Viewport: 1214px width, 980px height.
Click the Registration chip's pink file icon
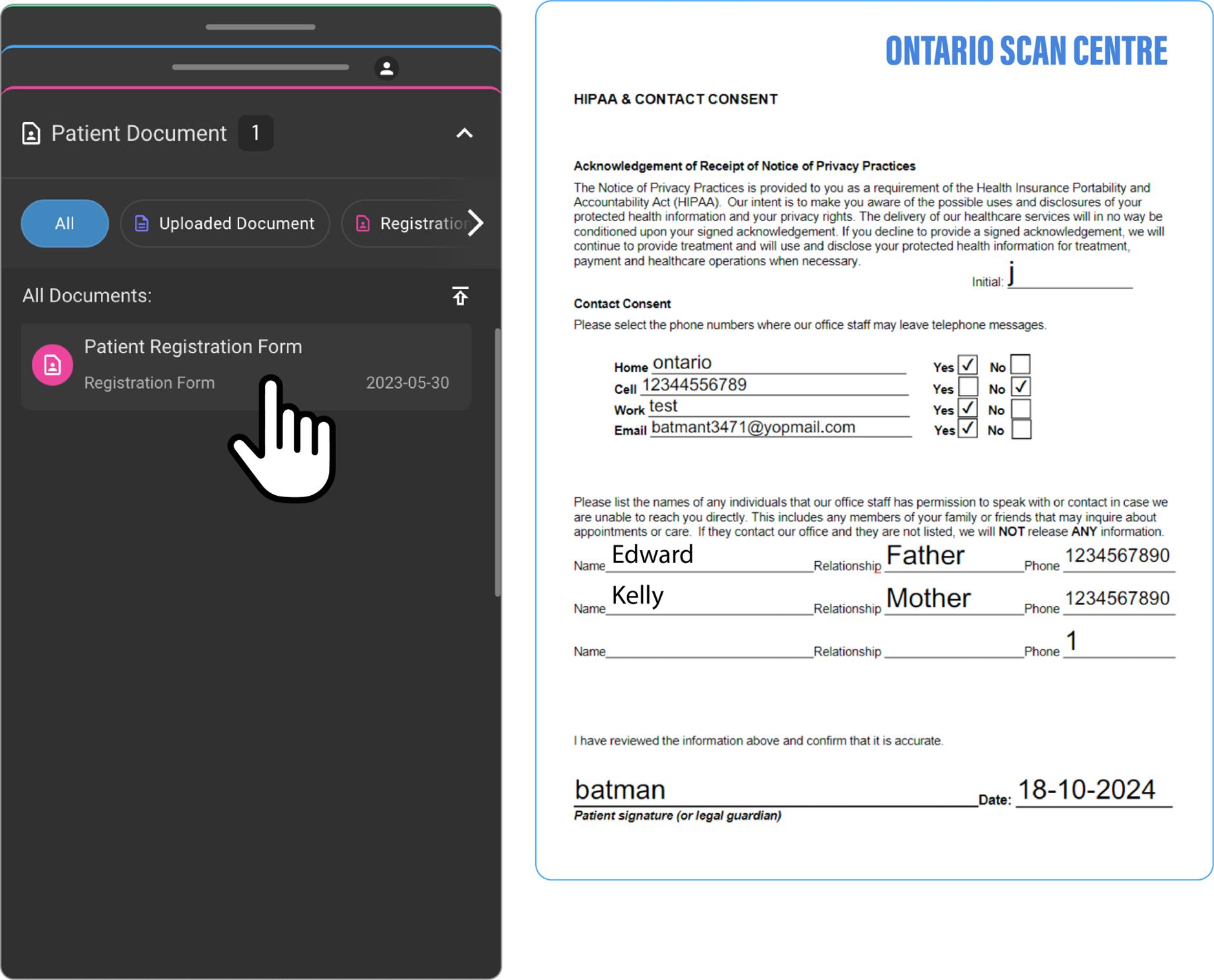coord(363,224)
